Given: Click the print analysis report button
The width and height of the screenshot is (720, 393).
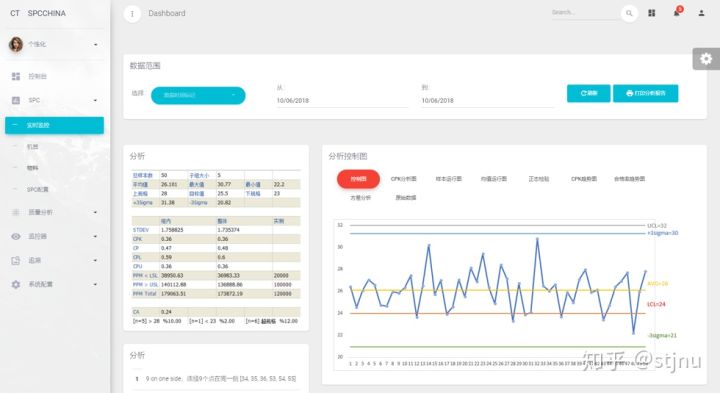Looking at the screenshot, I should click(x=645, y=93).
